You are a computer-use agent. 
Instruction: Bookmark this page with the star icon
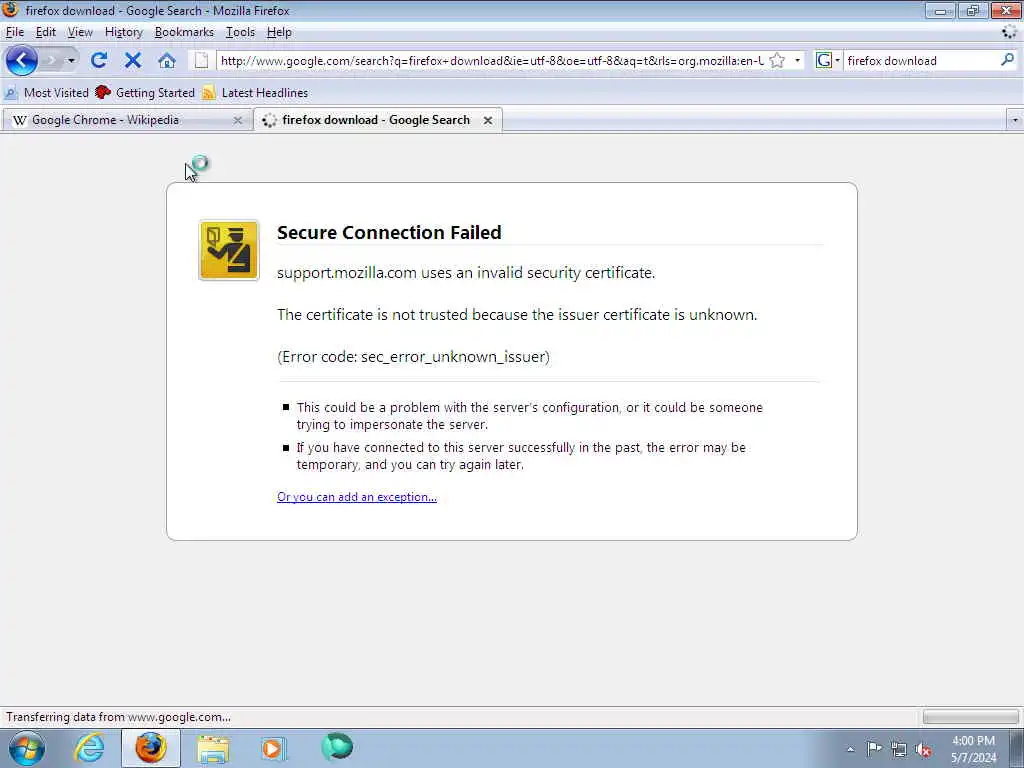(x=777, y=61)
